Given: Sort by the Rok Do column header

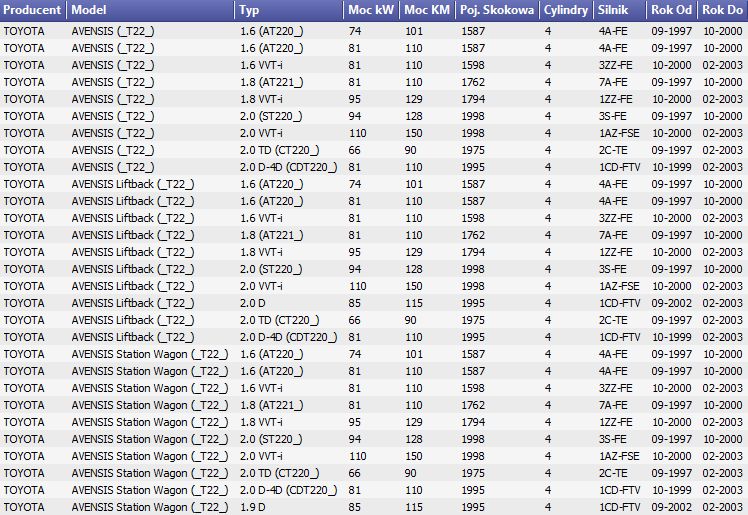Looking at the screenshot, I should tap(722, 10).
